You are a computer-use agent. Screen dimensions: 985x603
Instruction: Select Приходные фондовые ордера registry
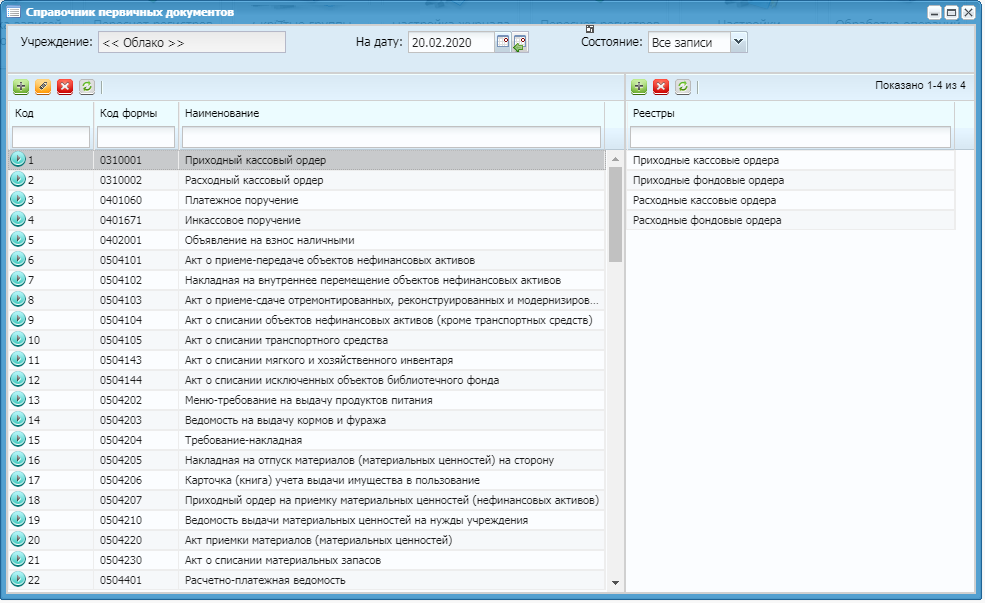point(790,180)
